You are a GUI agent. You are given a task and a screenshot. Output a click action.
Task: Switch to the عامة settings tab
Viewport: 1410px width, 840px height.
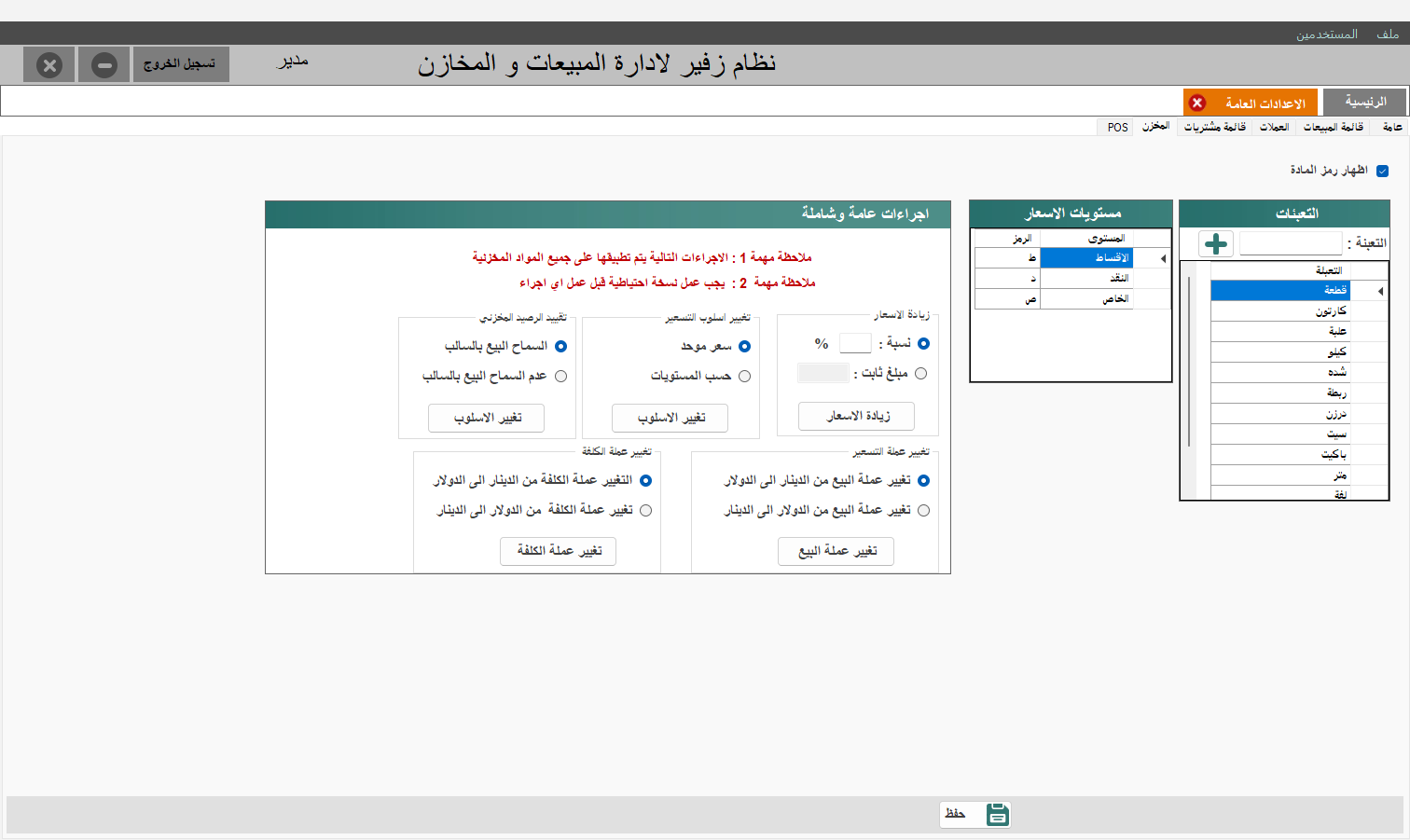[x=1392, y=127]
